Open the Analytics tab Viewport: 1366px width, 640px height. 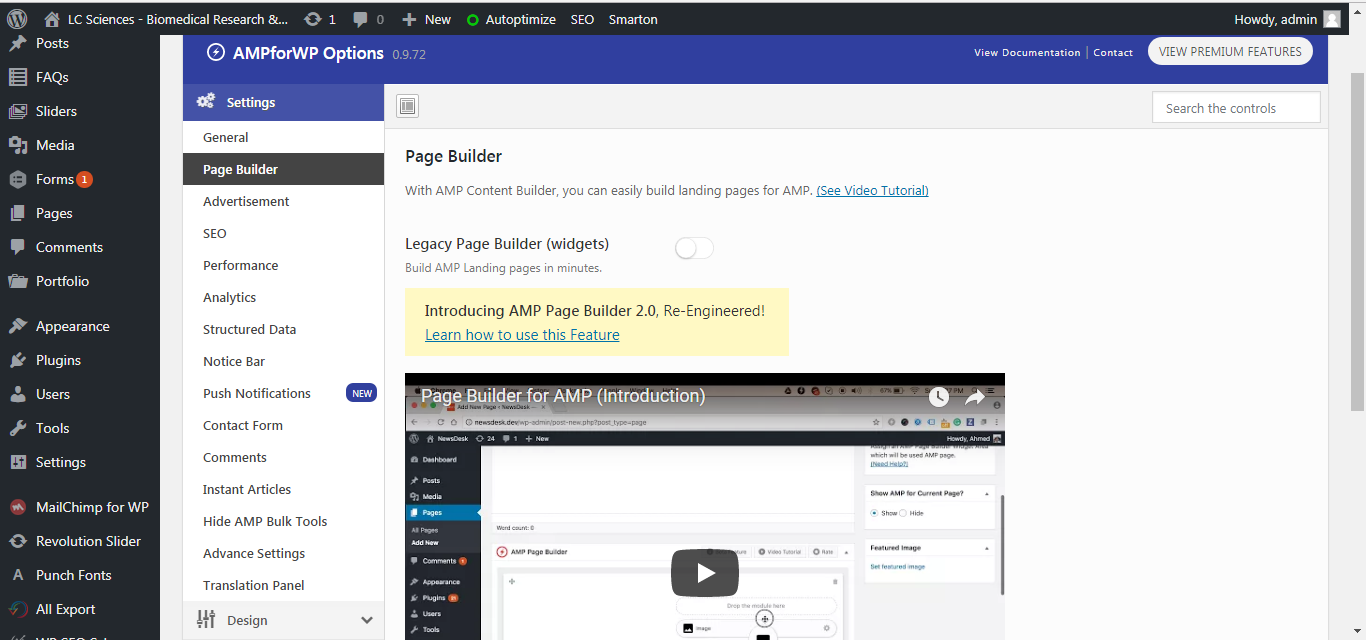pos(284,297)
